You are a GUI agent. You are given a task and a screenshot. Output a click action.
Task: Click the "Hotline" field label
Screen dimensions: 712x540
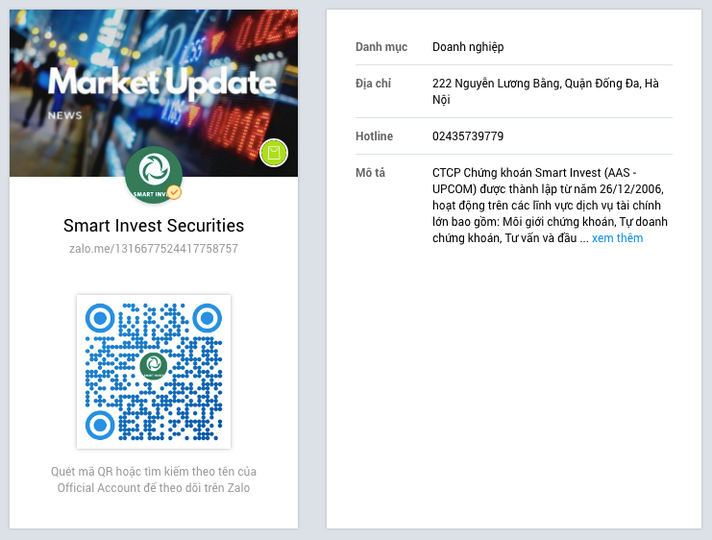click(x=374, y=136)
